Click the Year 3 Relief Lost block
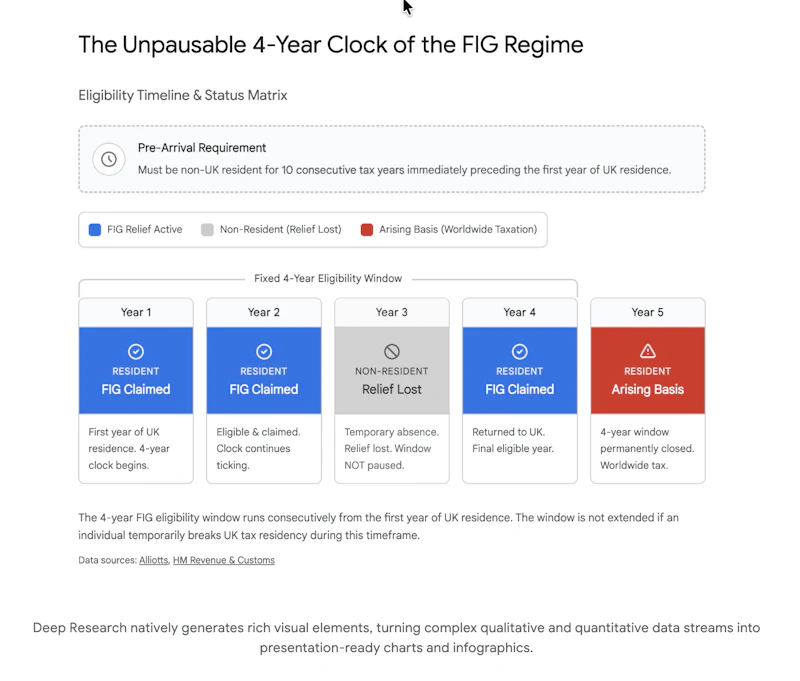The height and width of the screenshot is (681, 800). pos(392,370)
